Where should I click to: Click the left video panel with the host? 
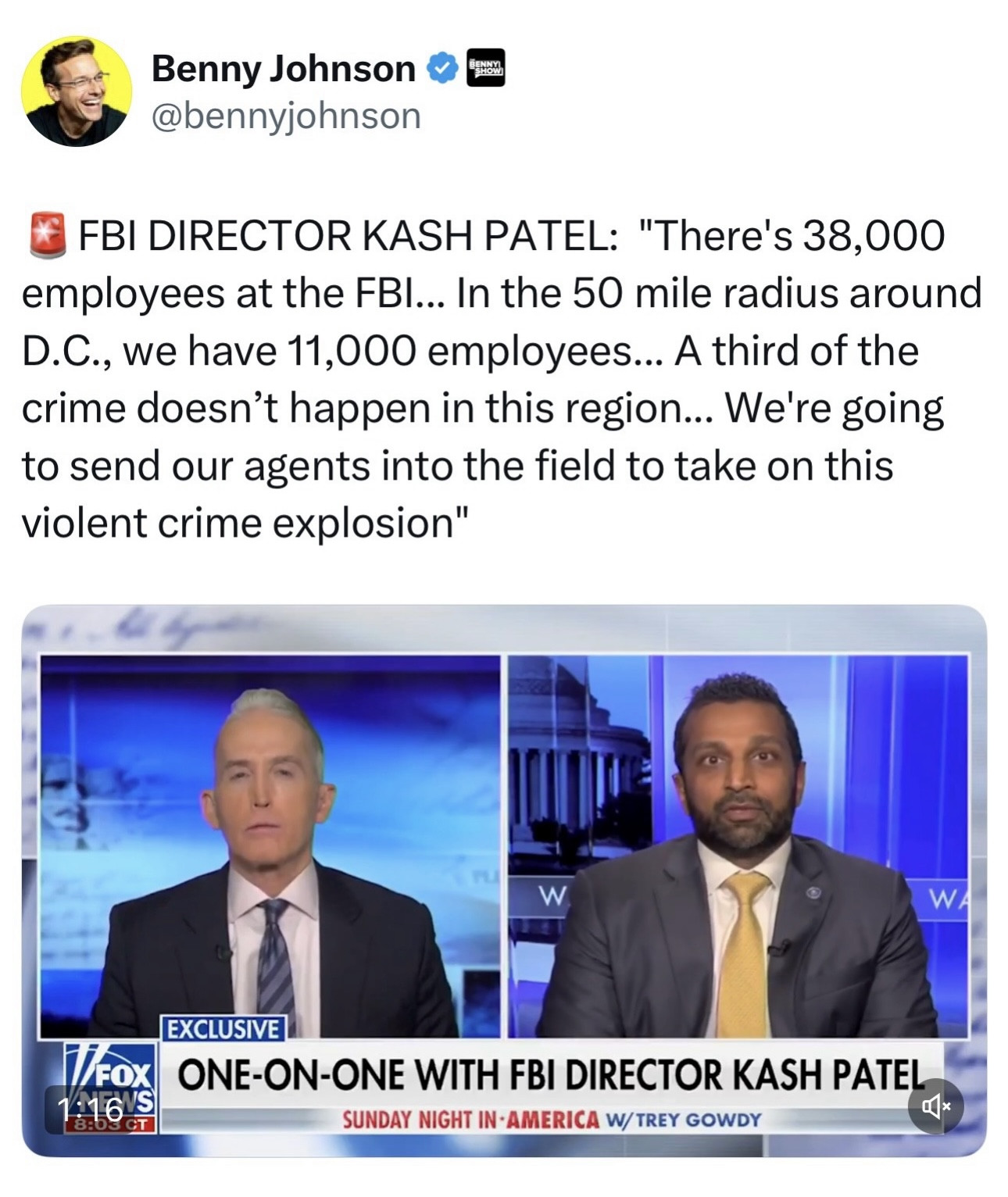coord(270,846)
